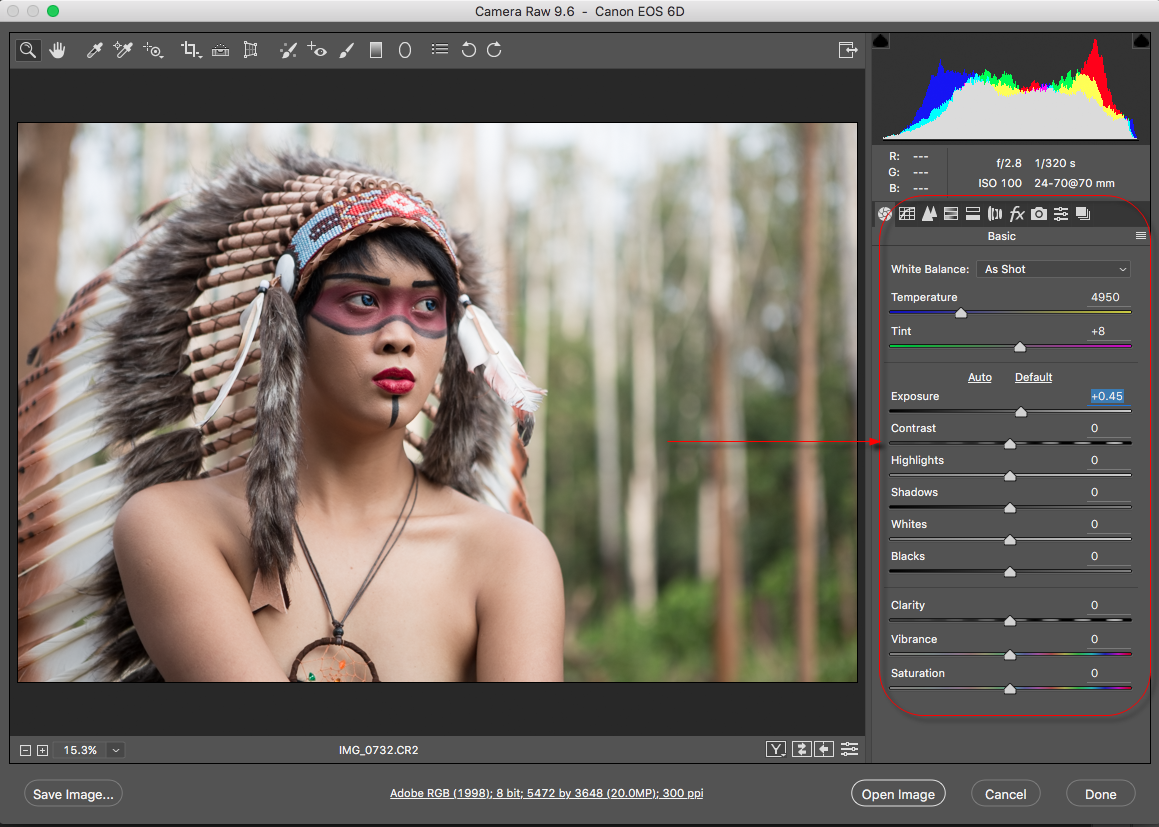Pick the Hand tool
This screenshot has width=1159, height=827.
57,50
